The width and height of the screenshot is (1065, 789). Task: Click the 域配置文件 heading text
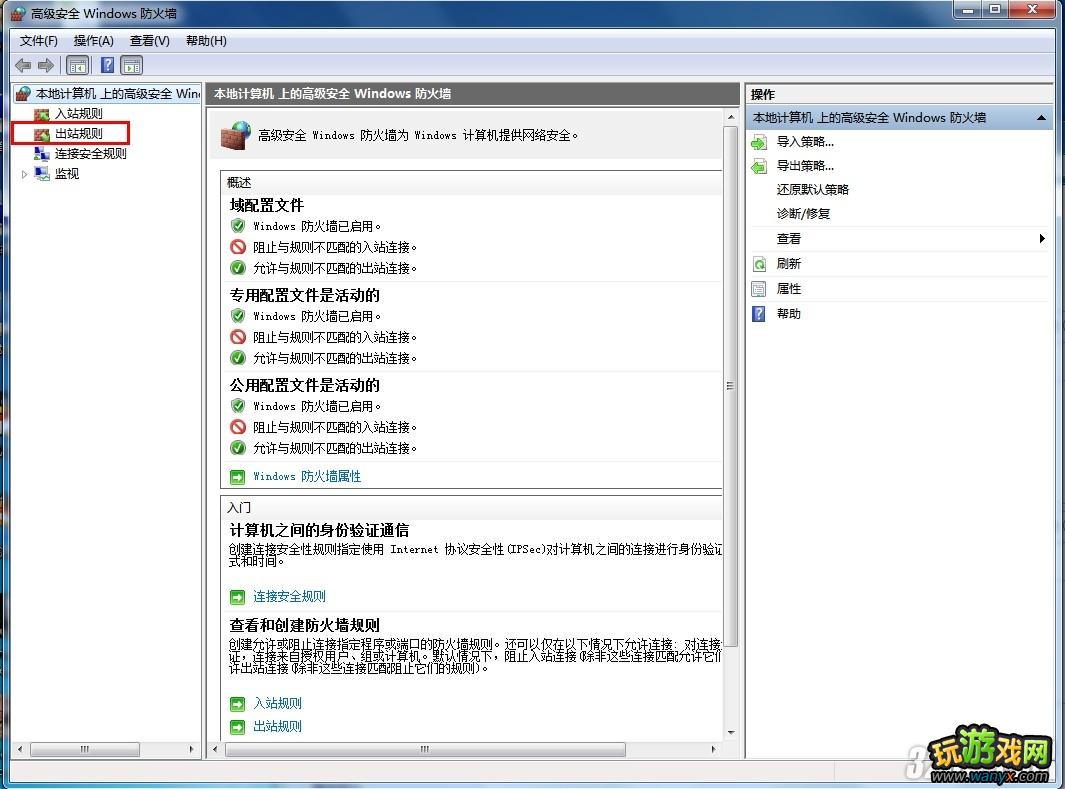pos(267,205)
